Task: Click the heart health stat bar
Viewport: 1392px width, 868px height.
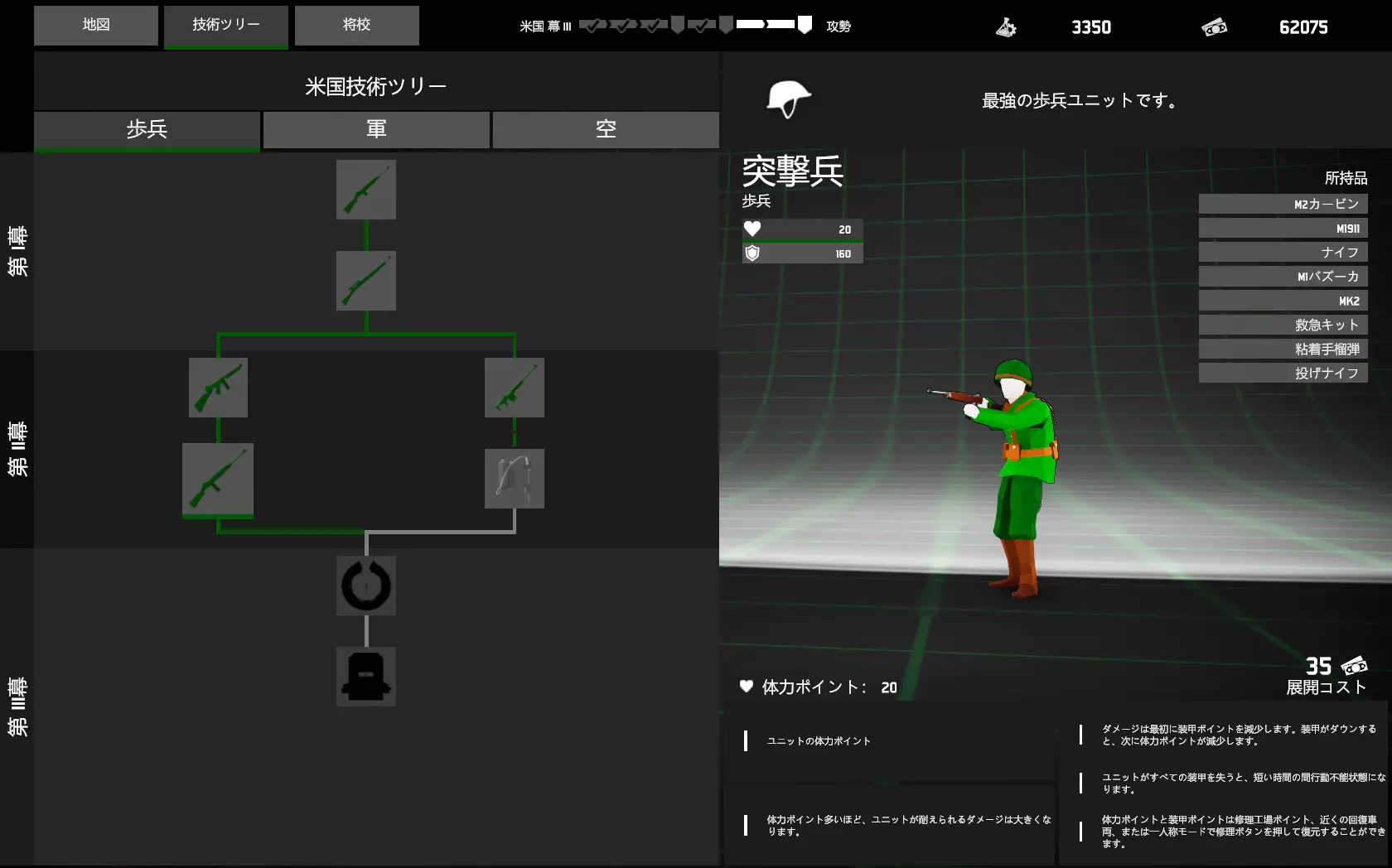Action: pos(803,229)
